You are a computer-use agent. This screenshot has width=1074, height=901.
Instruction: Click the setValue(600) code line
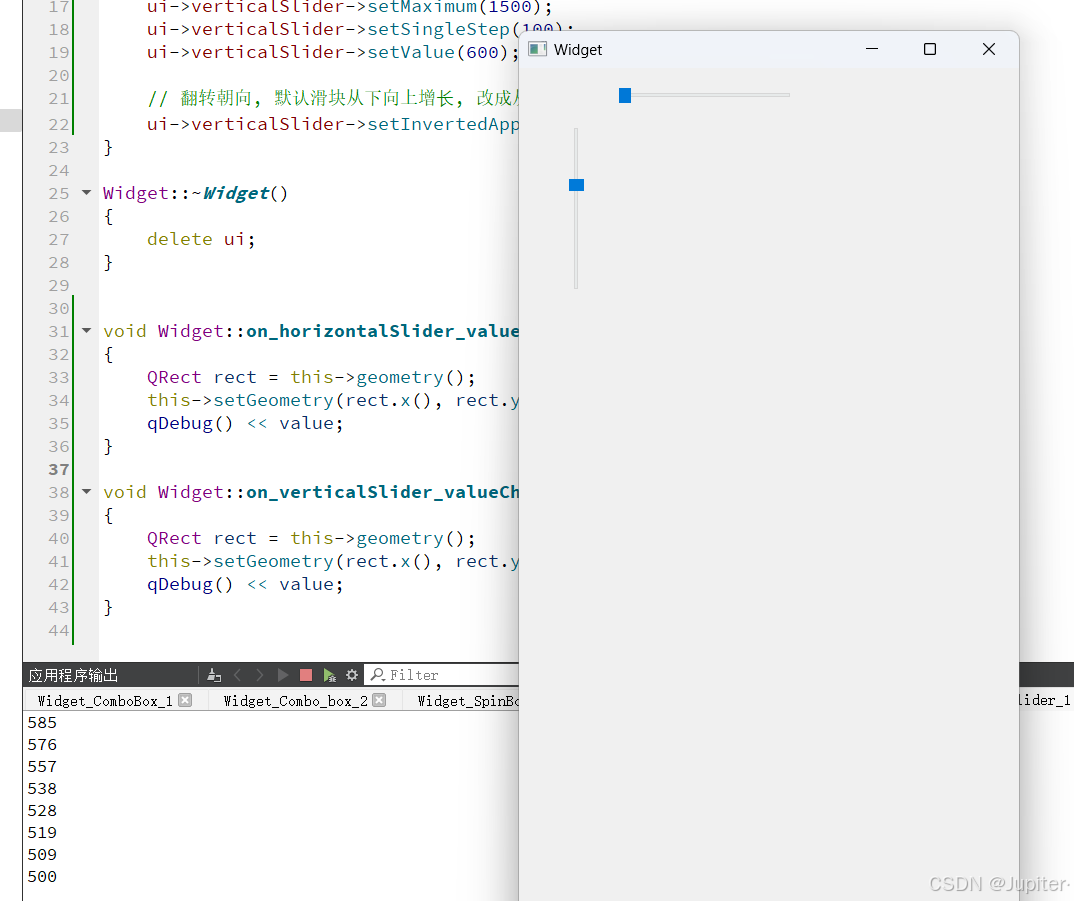333,52
